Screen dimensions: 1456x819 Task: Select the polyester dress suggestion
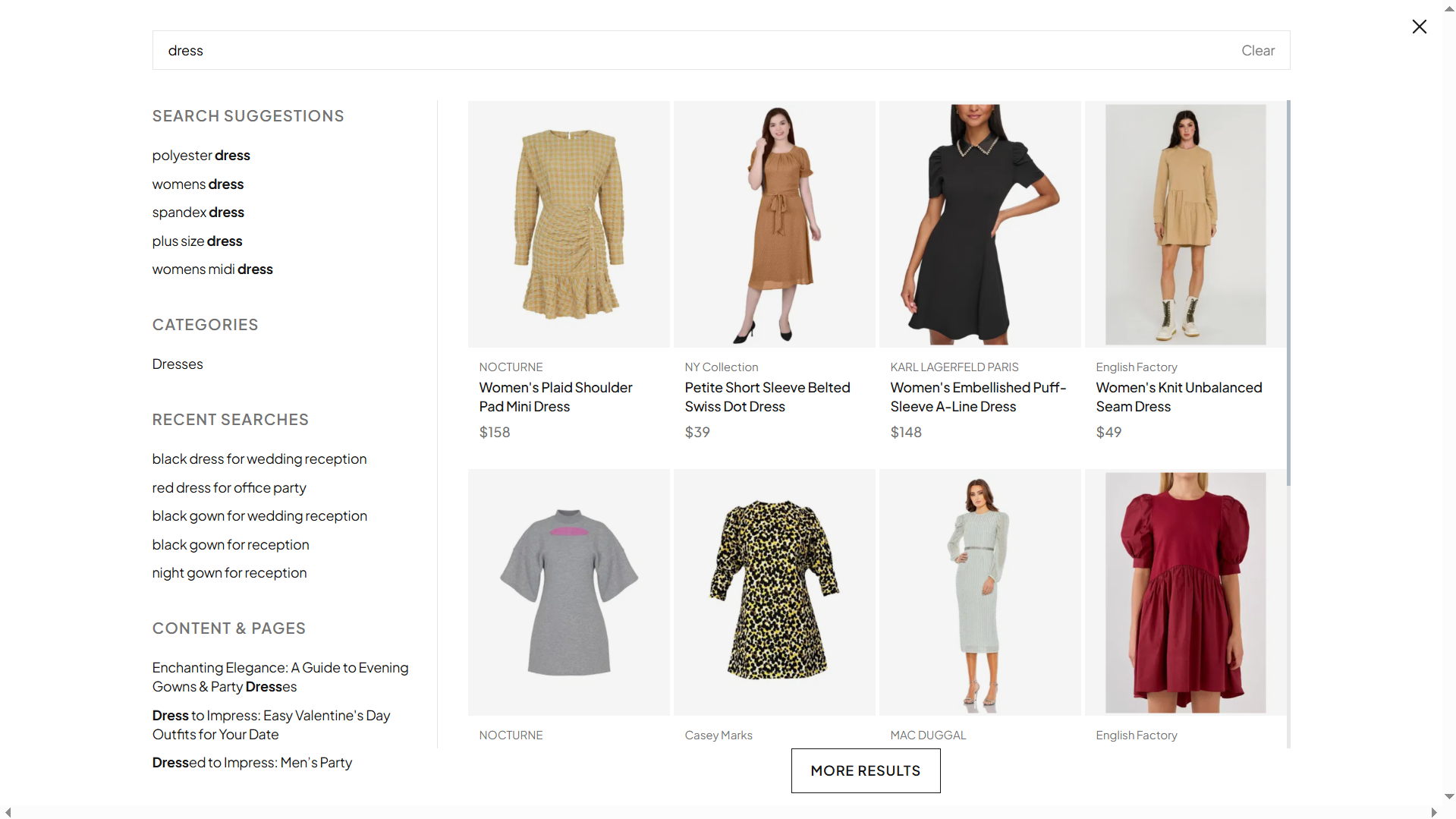click(x=201, y=155)
